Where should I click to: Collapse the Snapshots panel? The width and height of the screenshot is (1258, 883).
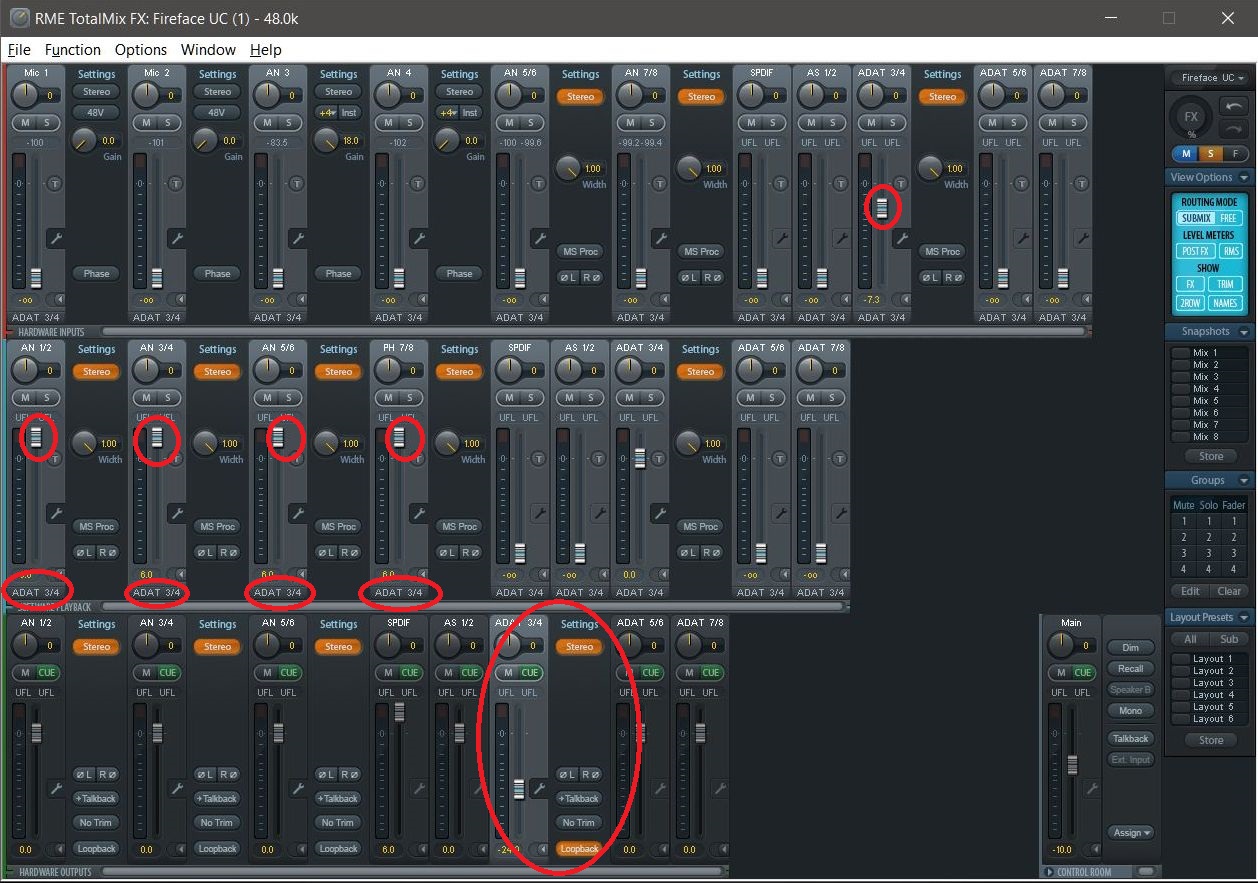tap(1244, 331)
